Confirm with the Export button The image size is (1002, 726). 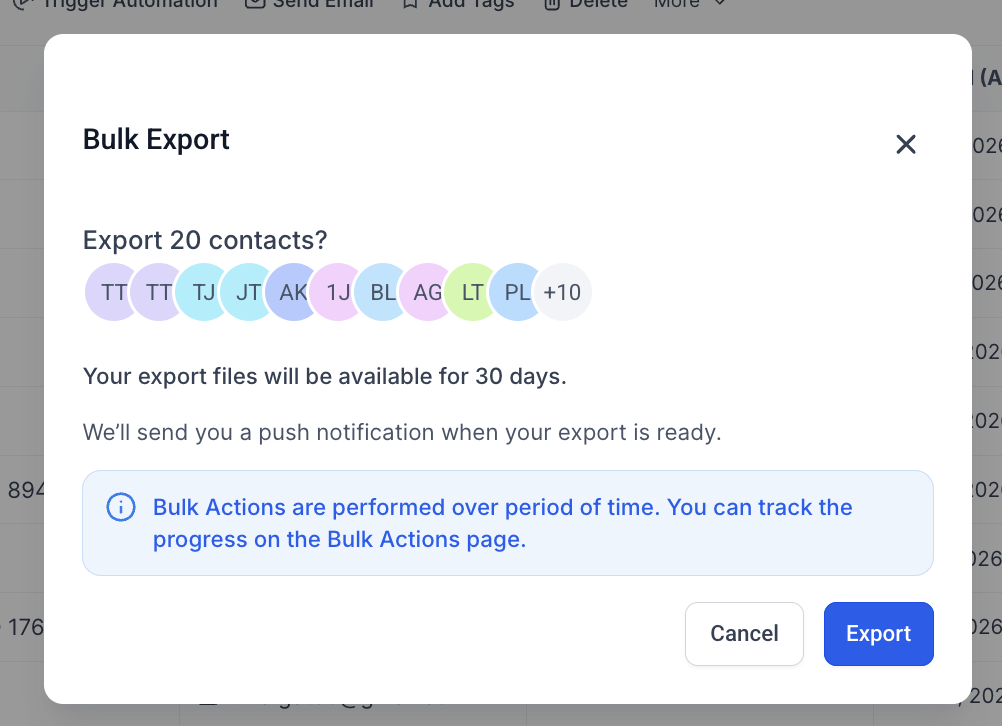tap(878, 633)
